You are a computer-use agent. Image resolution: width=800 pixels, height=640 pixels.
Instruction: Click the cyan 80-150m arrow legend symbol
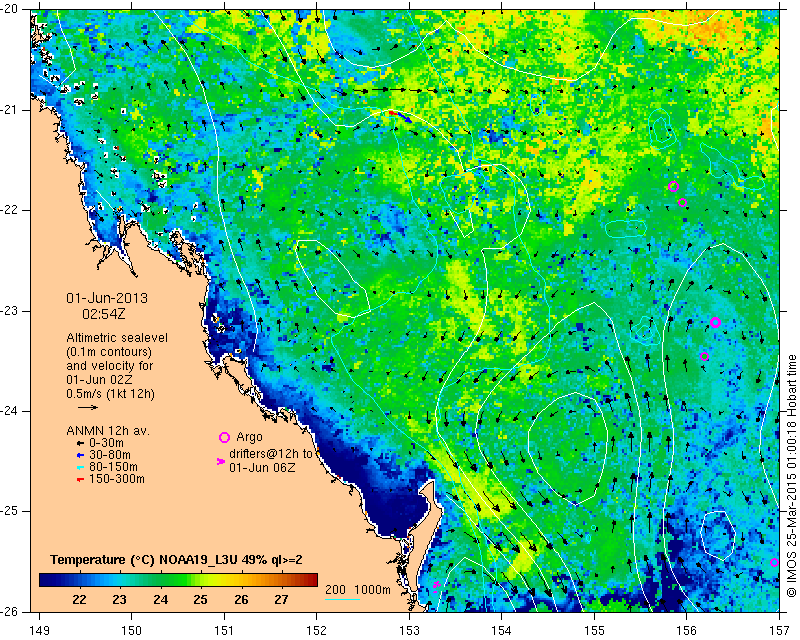click(80, 467)
